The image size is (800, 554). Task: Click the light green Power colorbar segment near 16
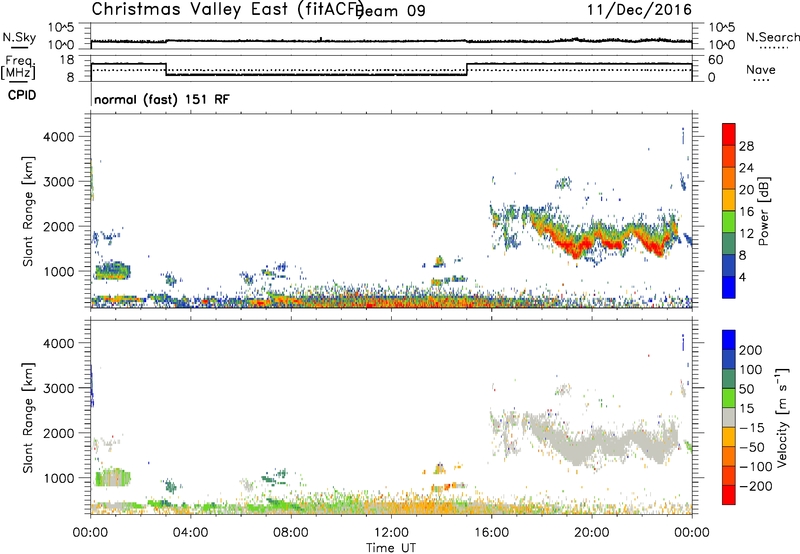click(729, 221)
